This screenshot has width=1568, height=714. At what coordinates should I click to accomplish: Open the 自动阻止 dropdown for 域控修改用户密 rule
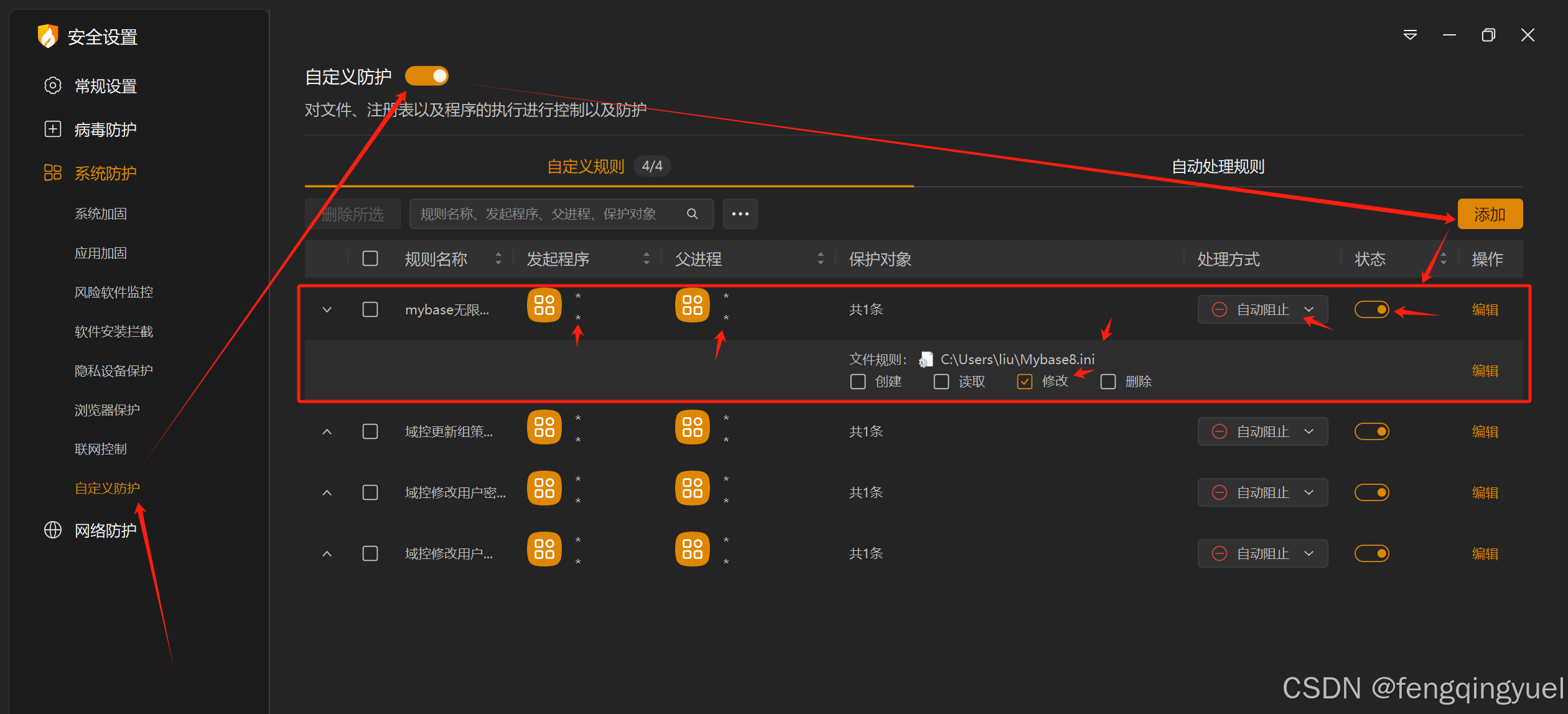point(1262,492)
